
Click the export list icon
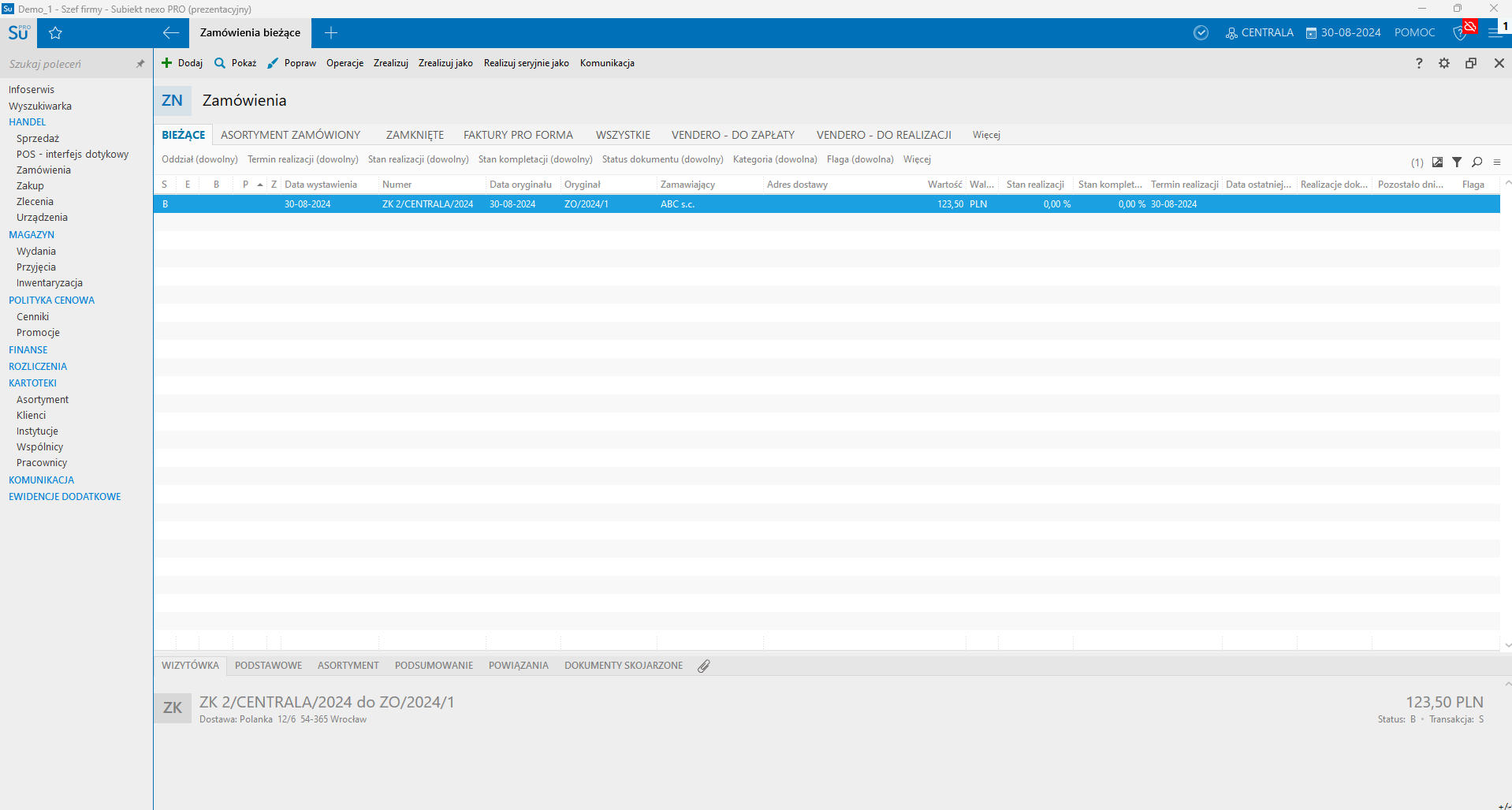(x=1437, y=162)
